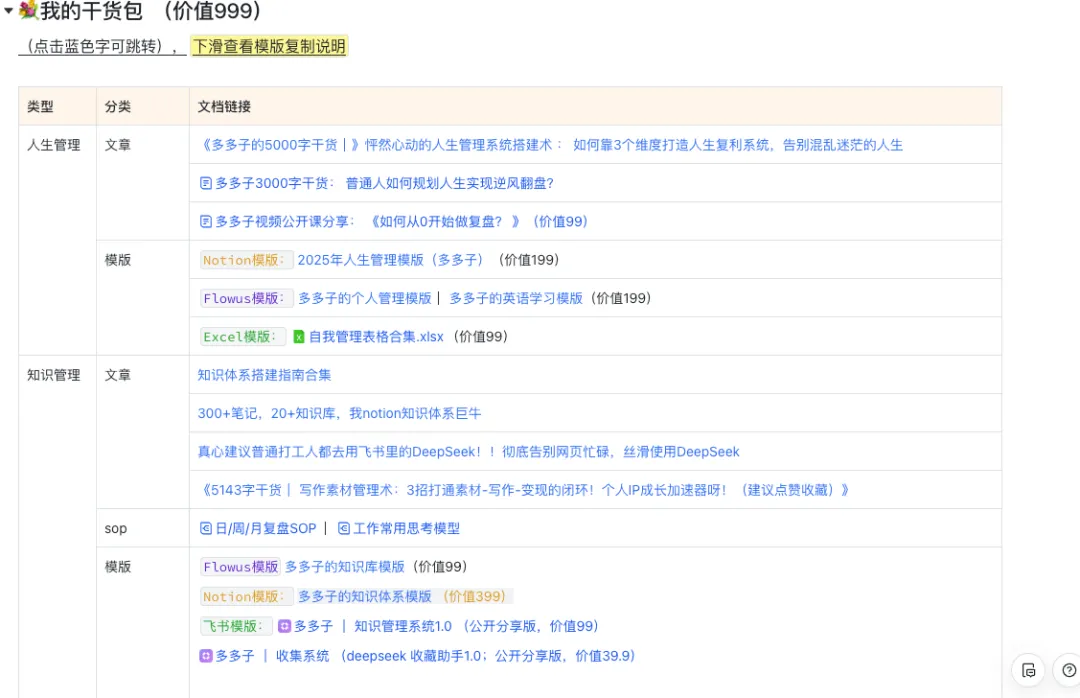The width and height of the screenshot is (1080, 698).
Task: Open the document outline floating button
Action: pyautogui.click(x=1028, y=670)
